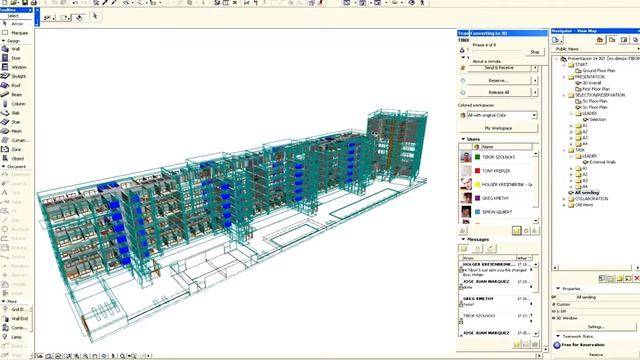The height and width of the screenshot is (360, 640).
Task: Click the red X delete icon in Navigator
Action: (636, 278)
